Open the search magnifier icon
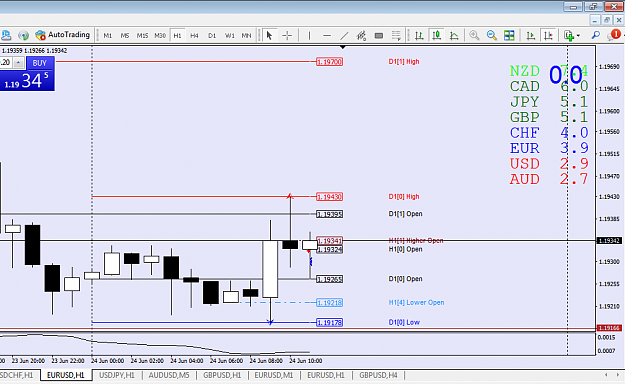This screenshot has height=384, width=625. tap(596, 35)
